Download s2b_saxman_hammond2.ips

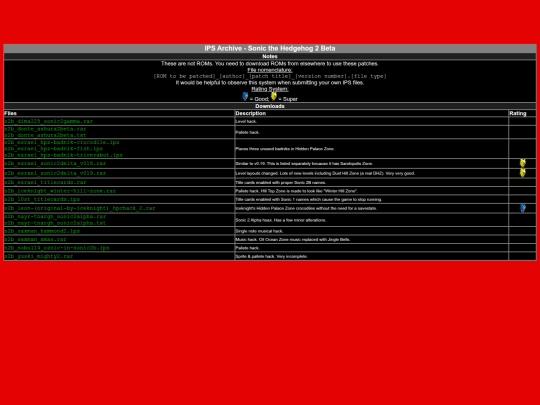42,231
